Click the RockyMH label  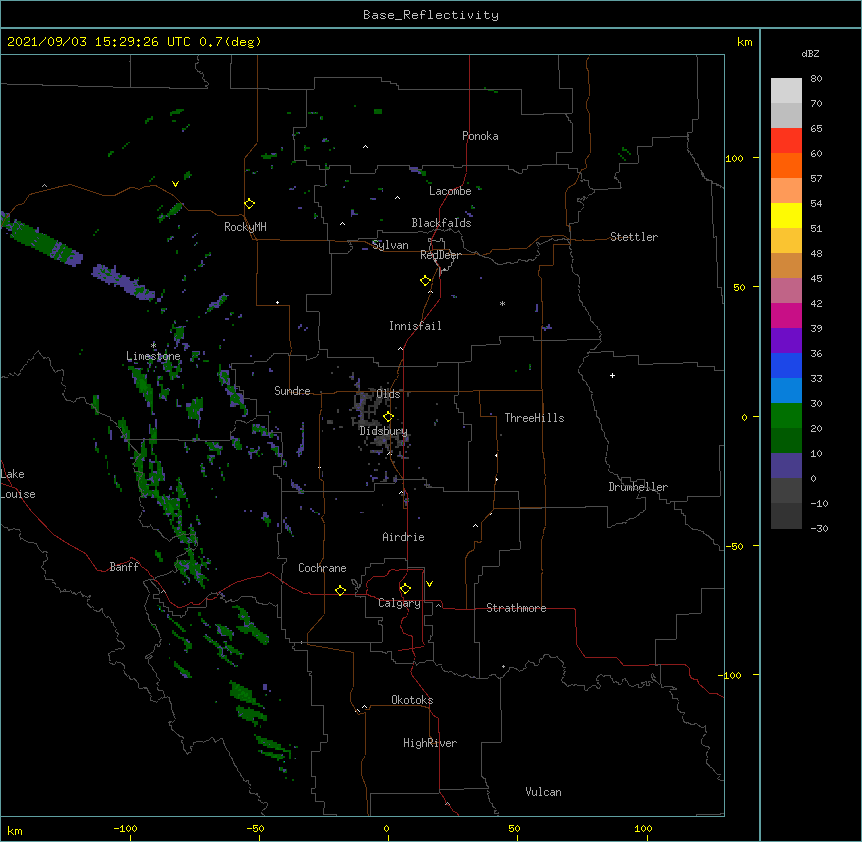click(245, 227)
